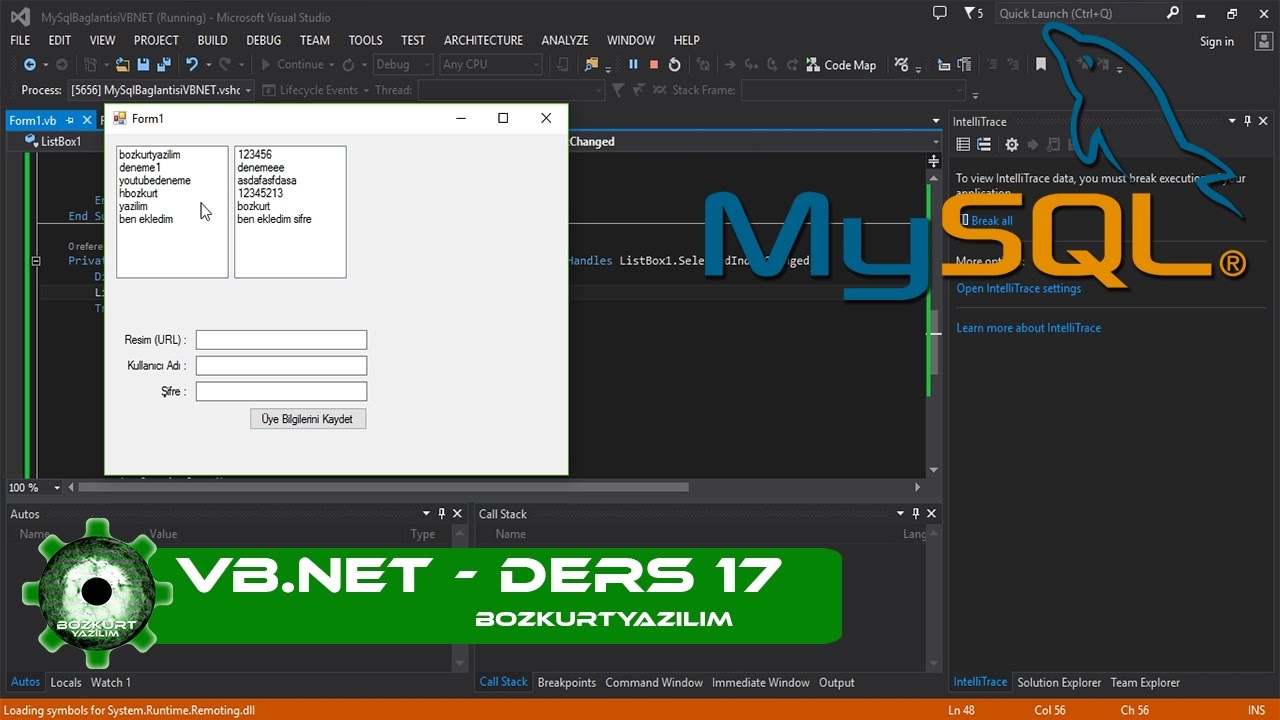Pin the Autos panel

pyautogui.click(x=441, y=514)
